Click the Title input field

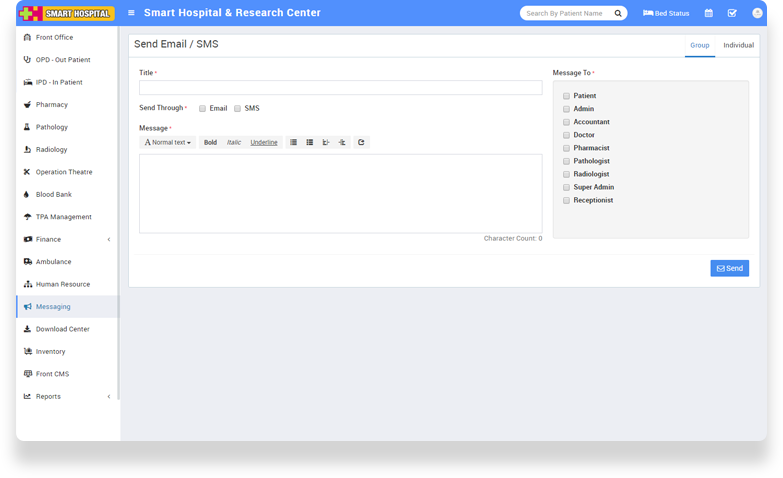340,88
